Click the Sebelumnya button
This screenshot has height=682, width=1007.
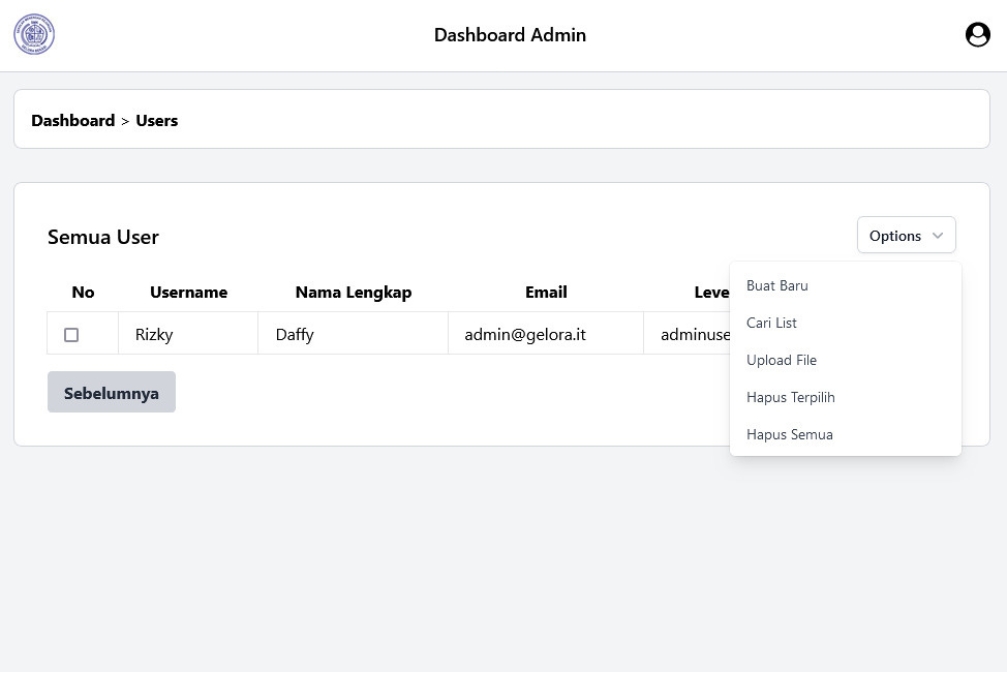coord(111,392)
